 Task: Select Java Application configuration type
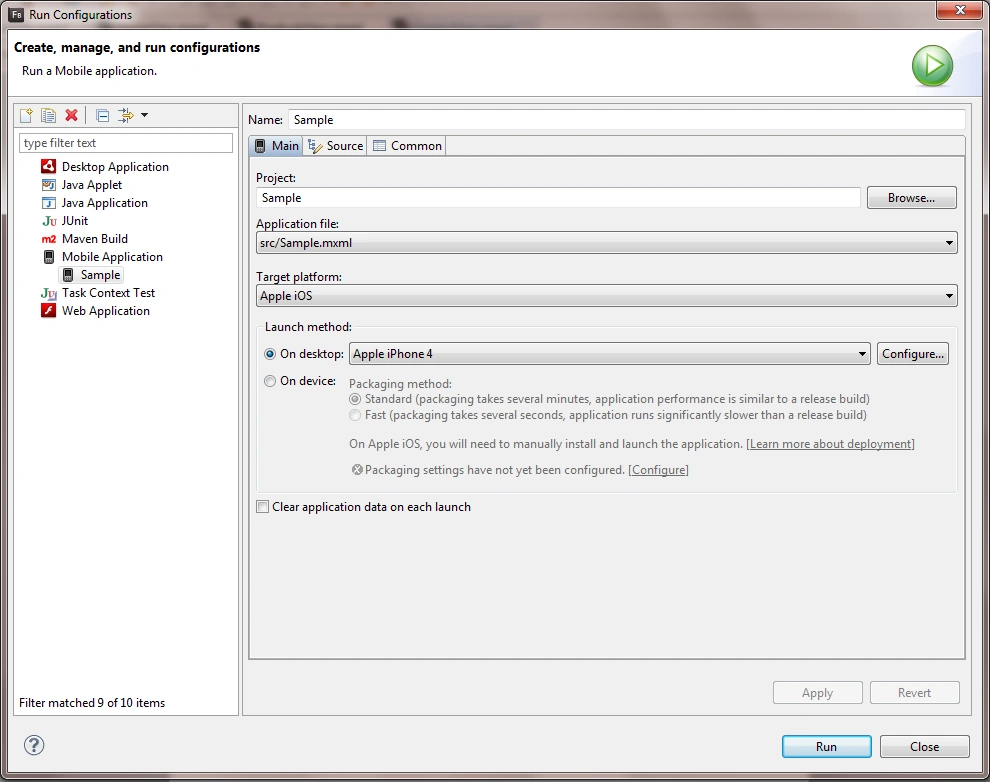(105, 203)
